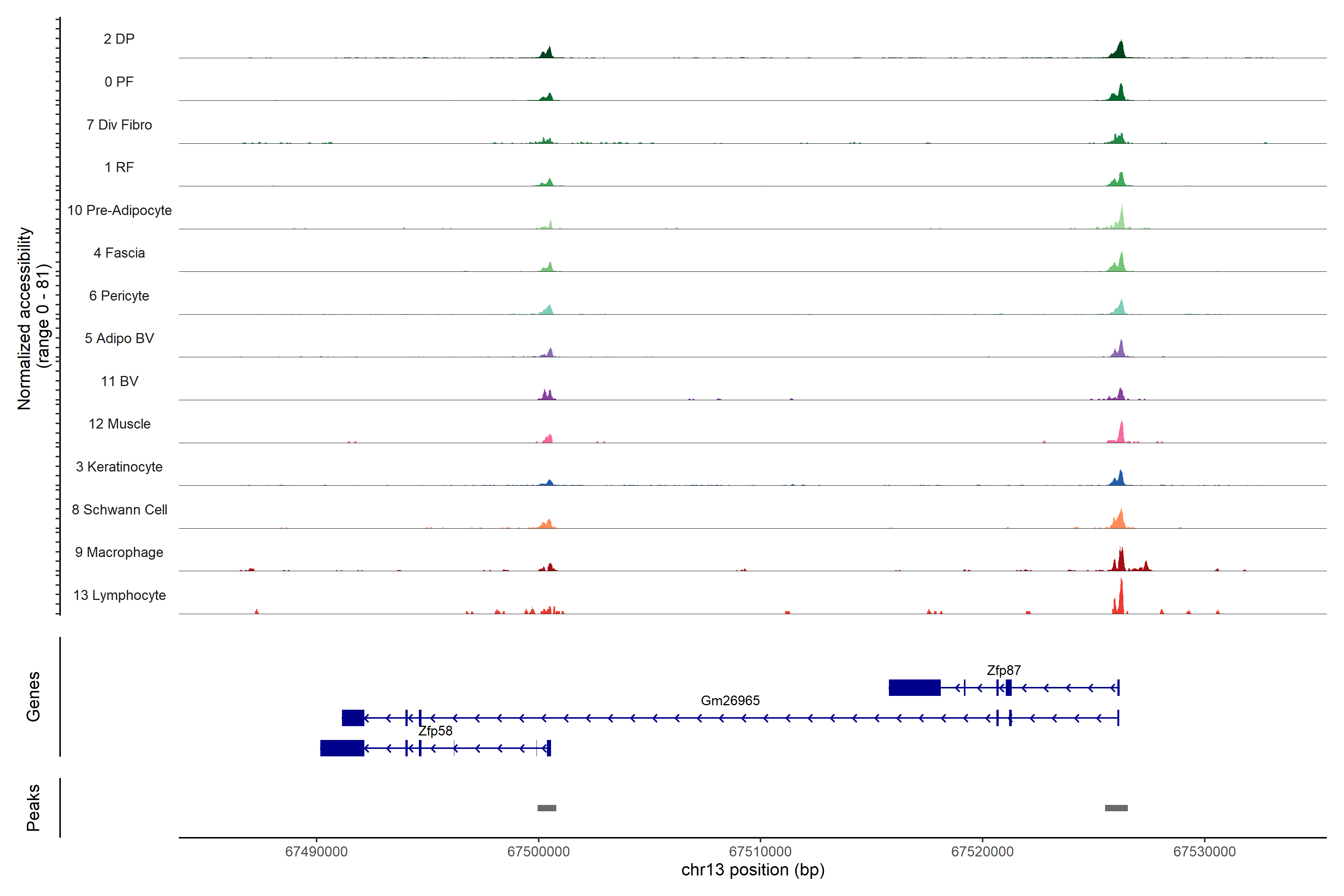Click the 9 Macrophage track label

click(119, 552)
